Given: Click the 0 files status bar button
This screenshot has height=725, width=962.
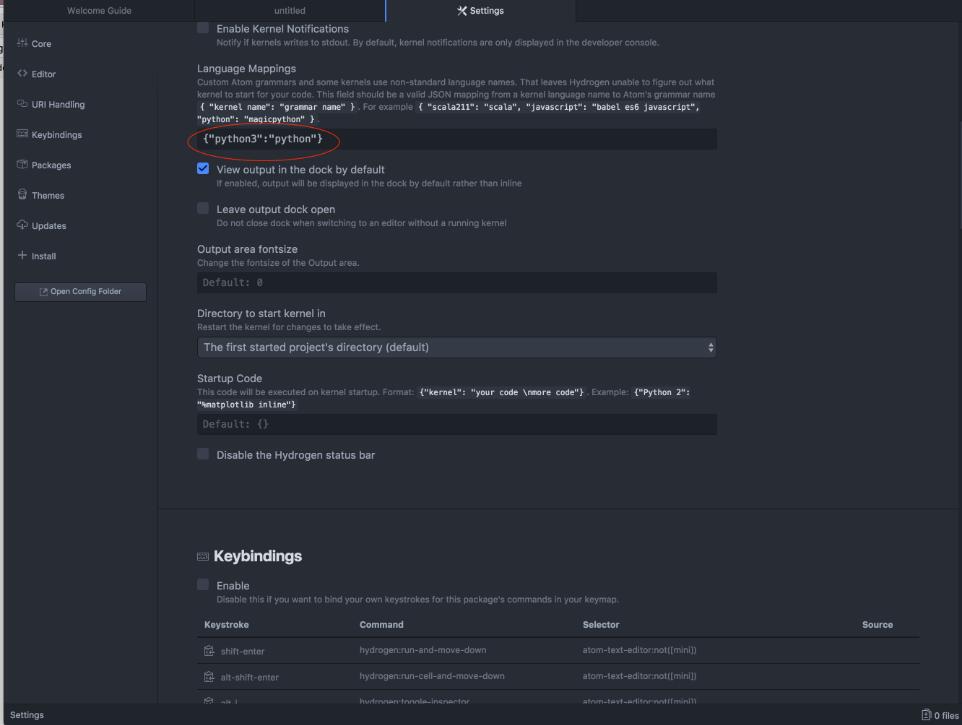Looking at the screenshot, I should [939, 715].
